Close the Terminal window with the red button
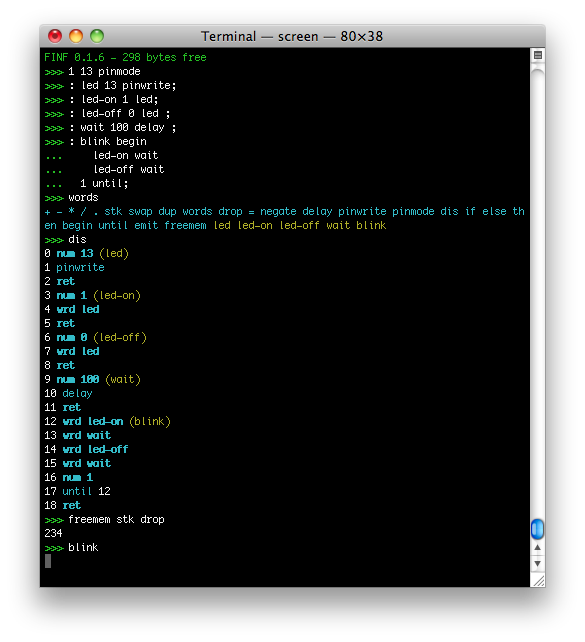 (55, 36)
